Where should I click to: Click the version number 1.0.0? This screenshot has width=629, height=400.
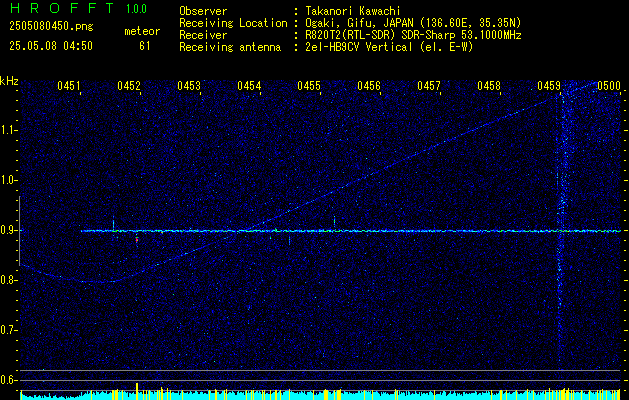136,9
